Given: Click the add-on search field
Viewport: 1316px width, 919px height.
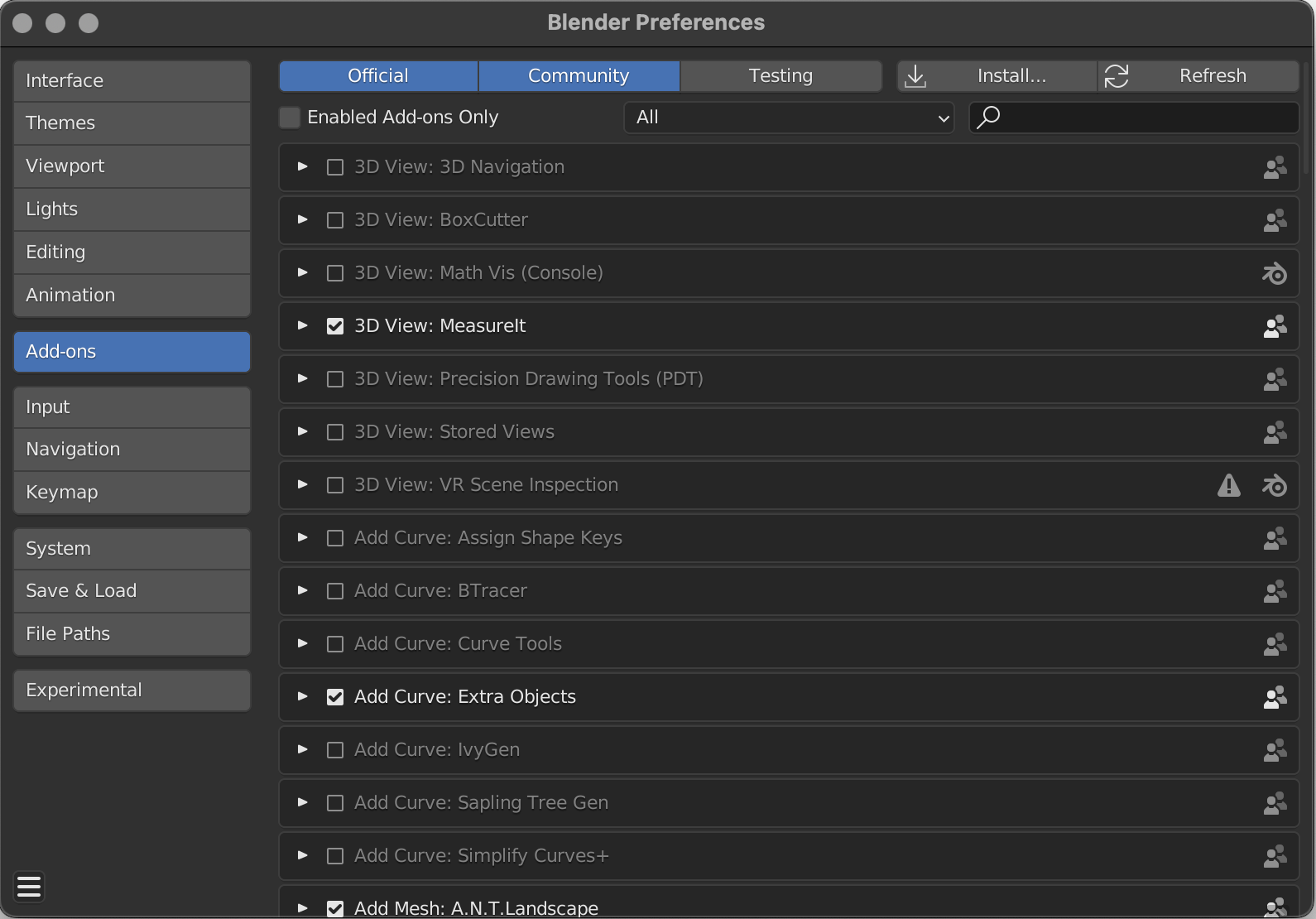Looking at the screenshot, I should (1134, 118).
